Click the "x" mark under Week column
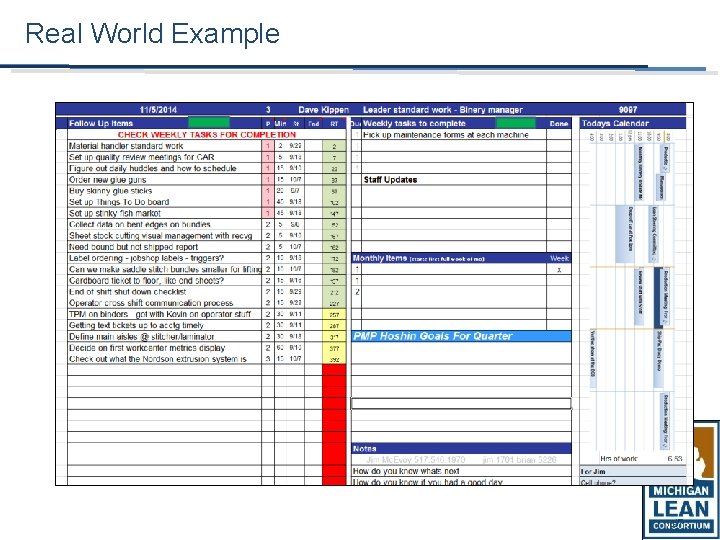Screen dimensions: 720x540 pos(559,270)
